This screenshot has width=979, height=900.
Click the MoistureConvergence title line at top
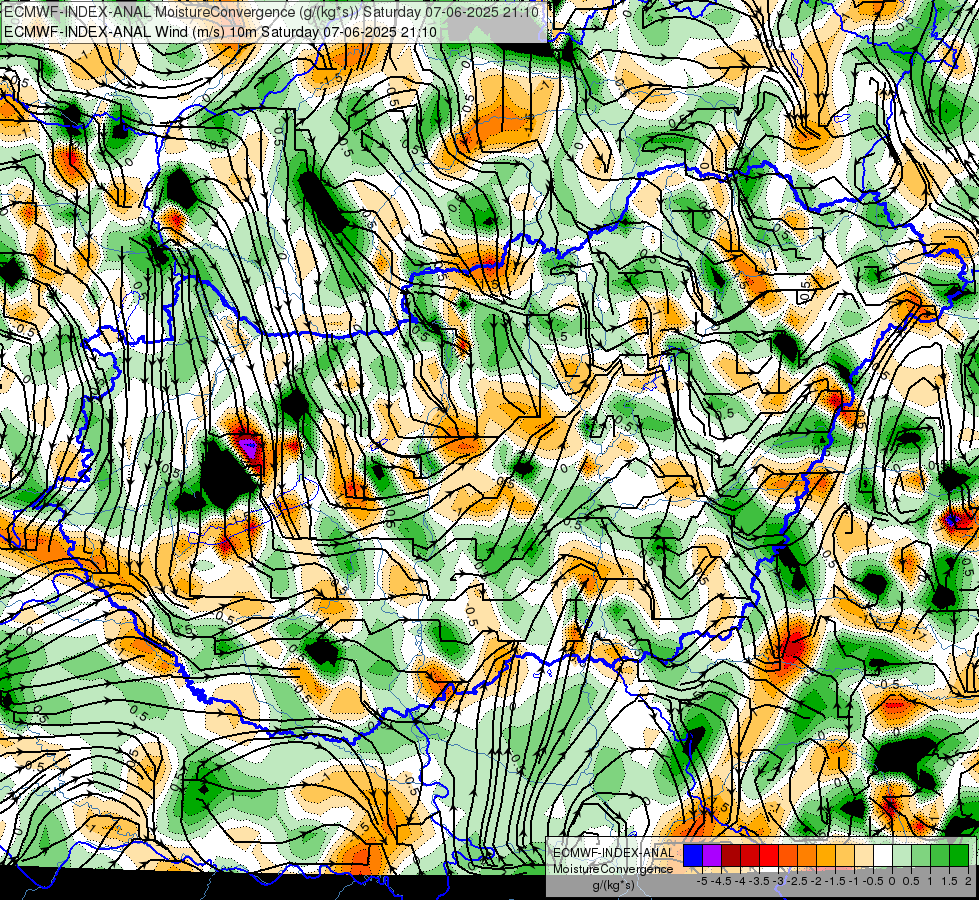pyautogui.click(x=271, y=11)
